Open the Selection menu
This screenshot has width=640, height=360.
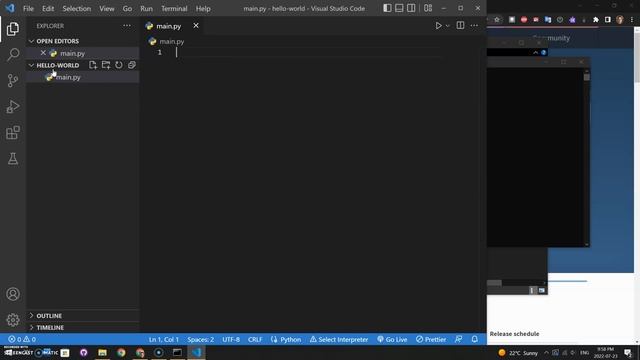click(76, 8)
